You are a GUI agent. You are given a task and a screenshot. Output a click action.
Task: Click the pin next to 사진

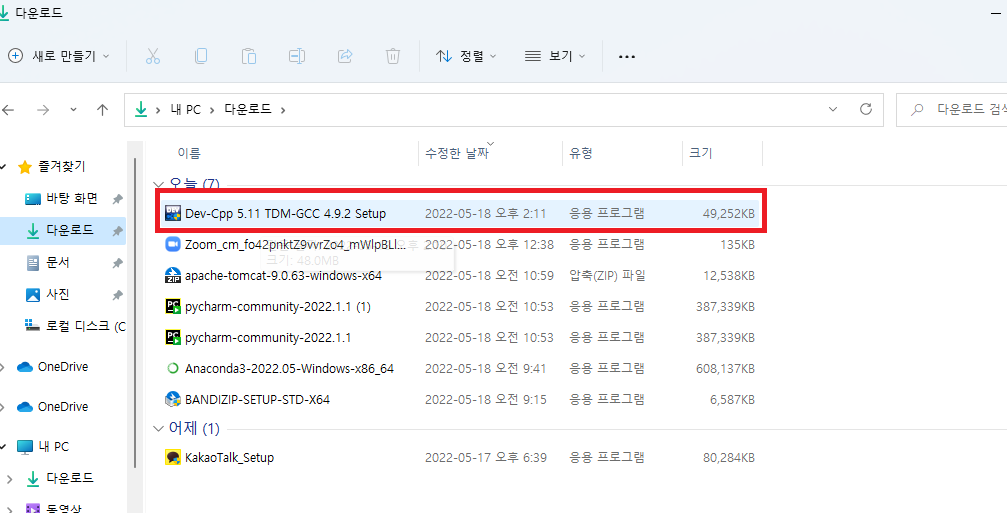pos(117,295)
